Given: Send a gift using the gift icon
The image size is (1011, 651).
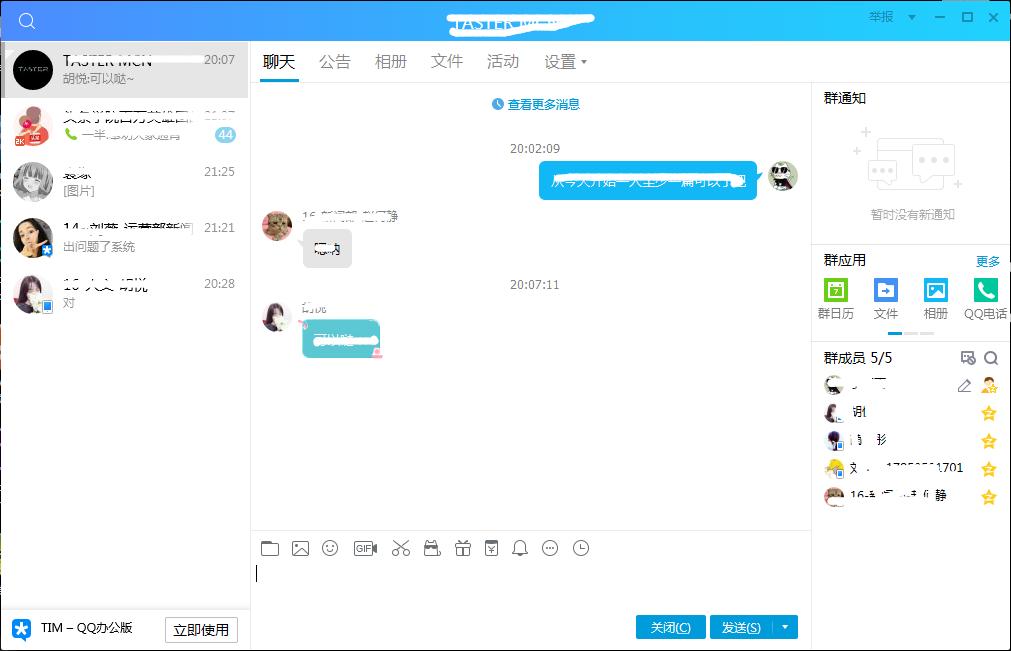Looking at the screenshot, I should pyautogui.click(x=461, y=548).
